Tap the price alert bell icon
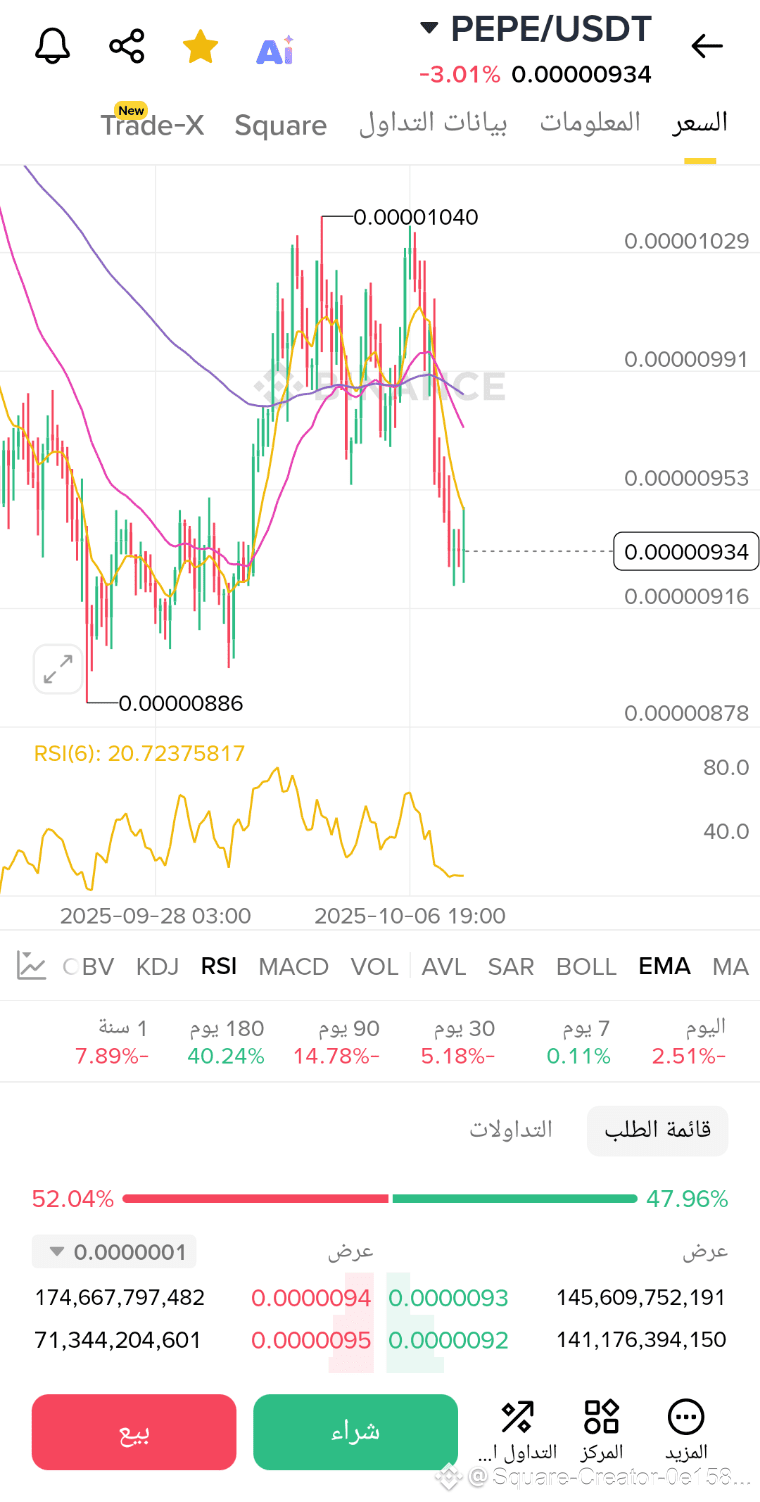Image resolution: width=760 pixels, height=1502 pixels. [x=53, y=46]
